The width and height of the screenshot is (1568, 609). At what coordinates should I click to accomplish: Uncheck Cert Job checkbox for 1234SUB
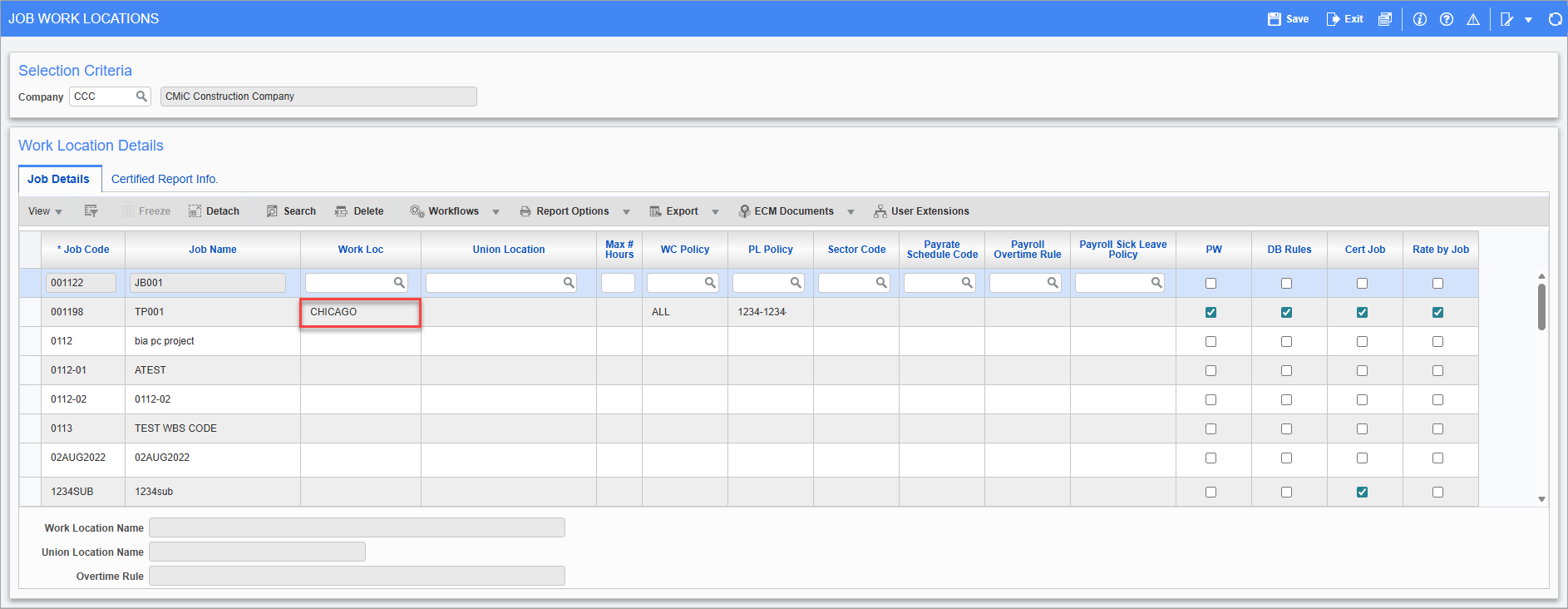1362,493
